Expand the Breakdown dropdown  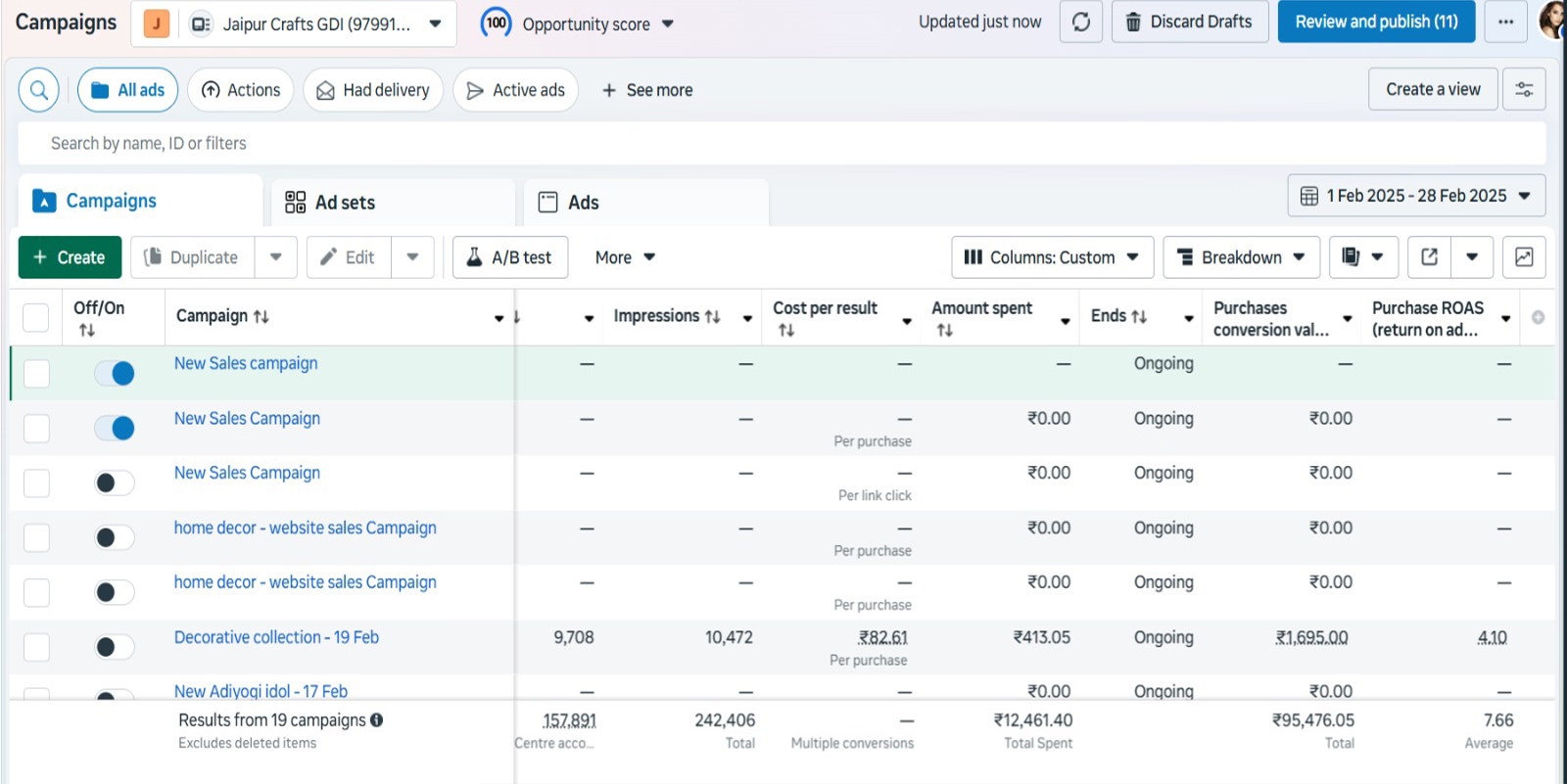tap(1241, 257)
